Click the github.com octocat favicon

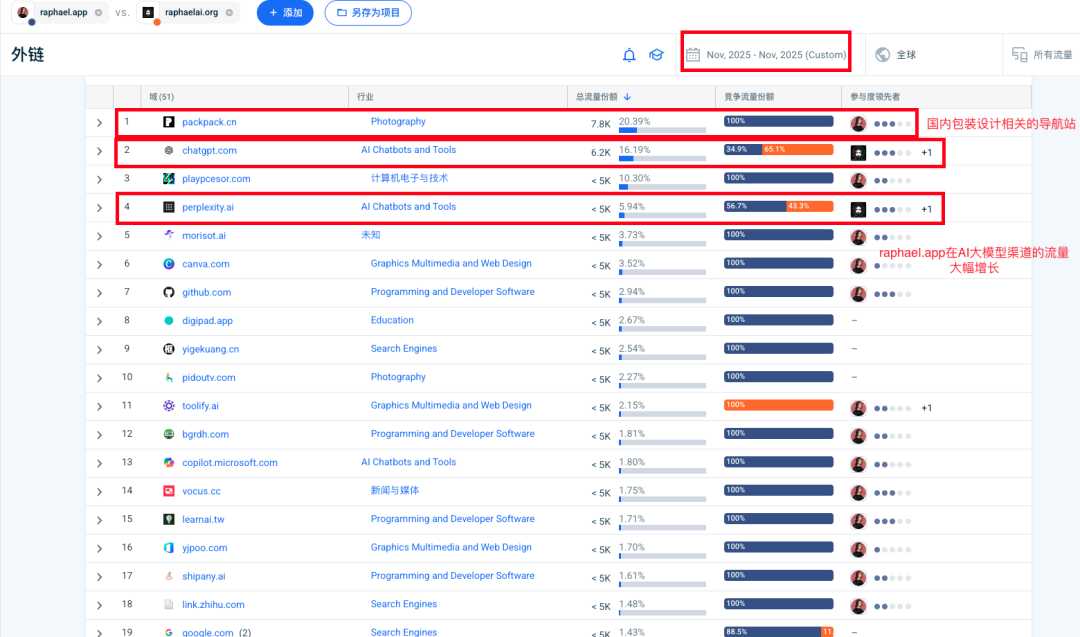click(169, 292)
